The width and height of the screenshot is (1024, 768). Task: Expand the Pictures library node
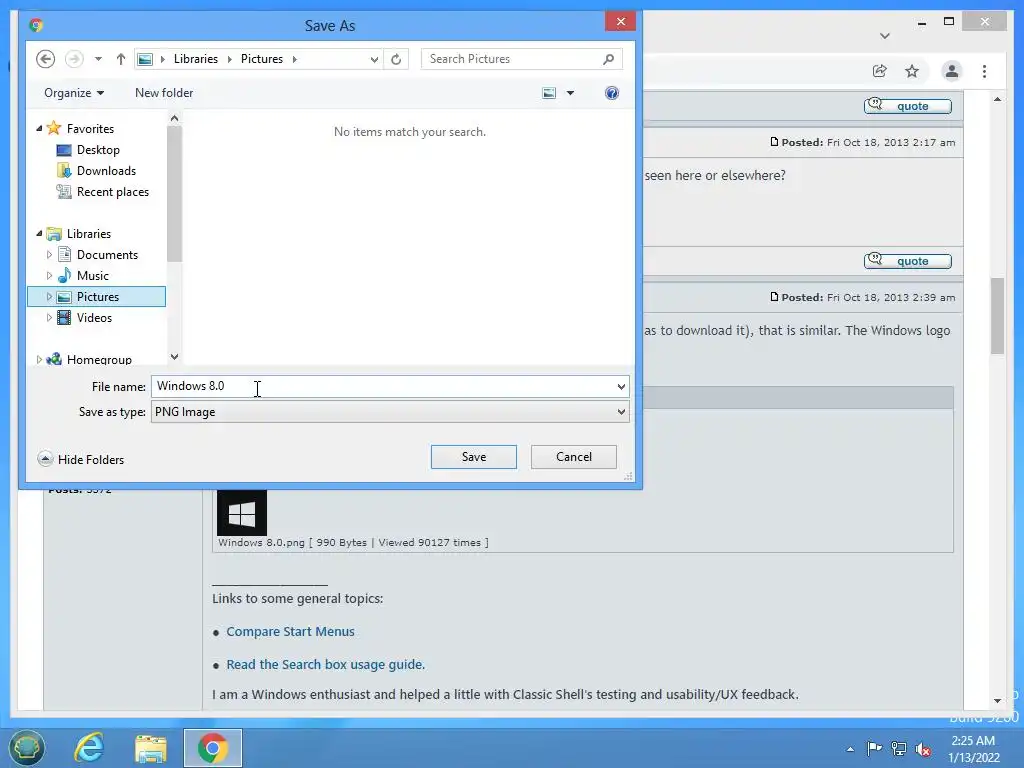pyautogui.click(x=49, y=296)
